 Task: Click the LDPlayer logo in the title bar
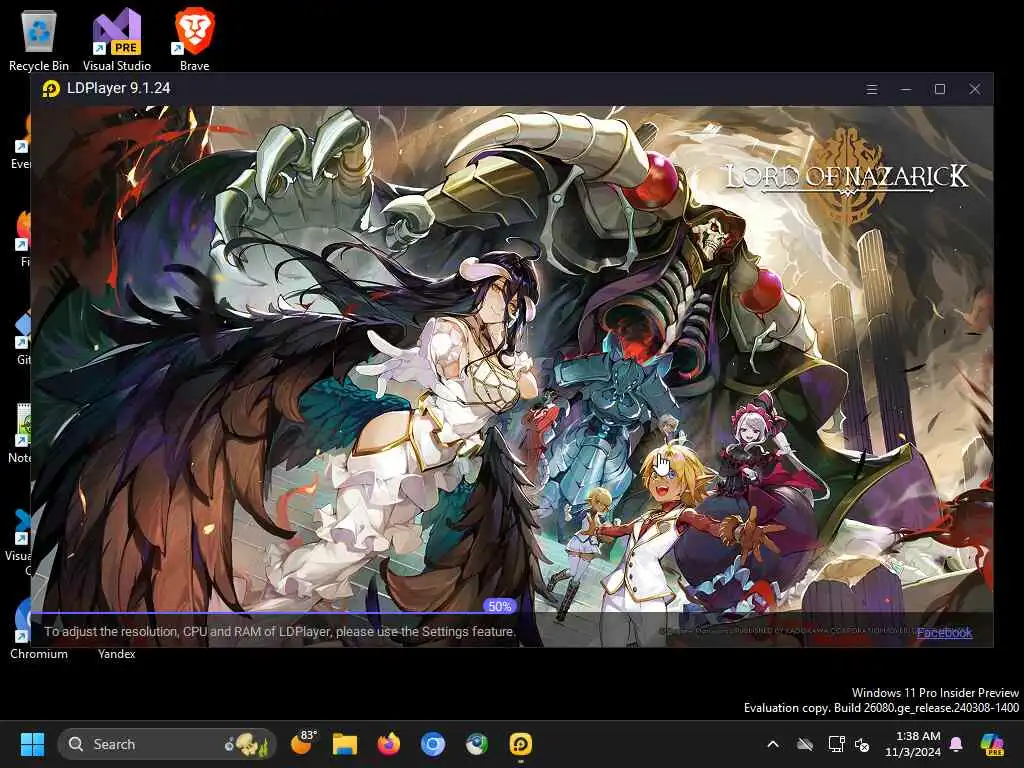click(51, 89)
